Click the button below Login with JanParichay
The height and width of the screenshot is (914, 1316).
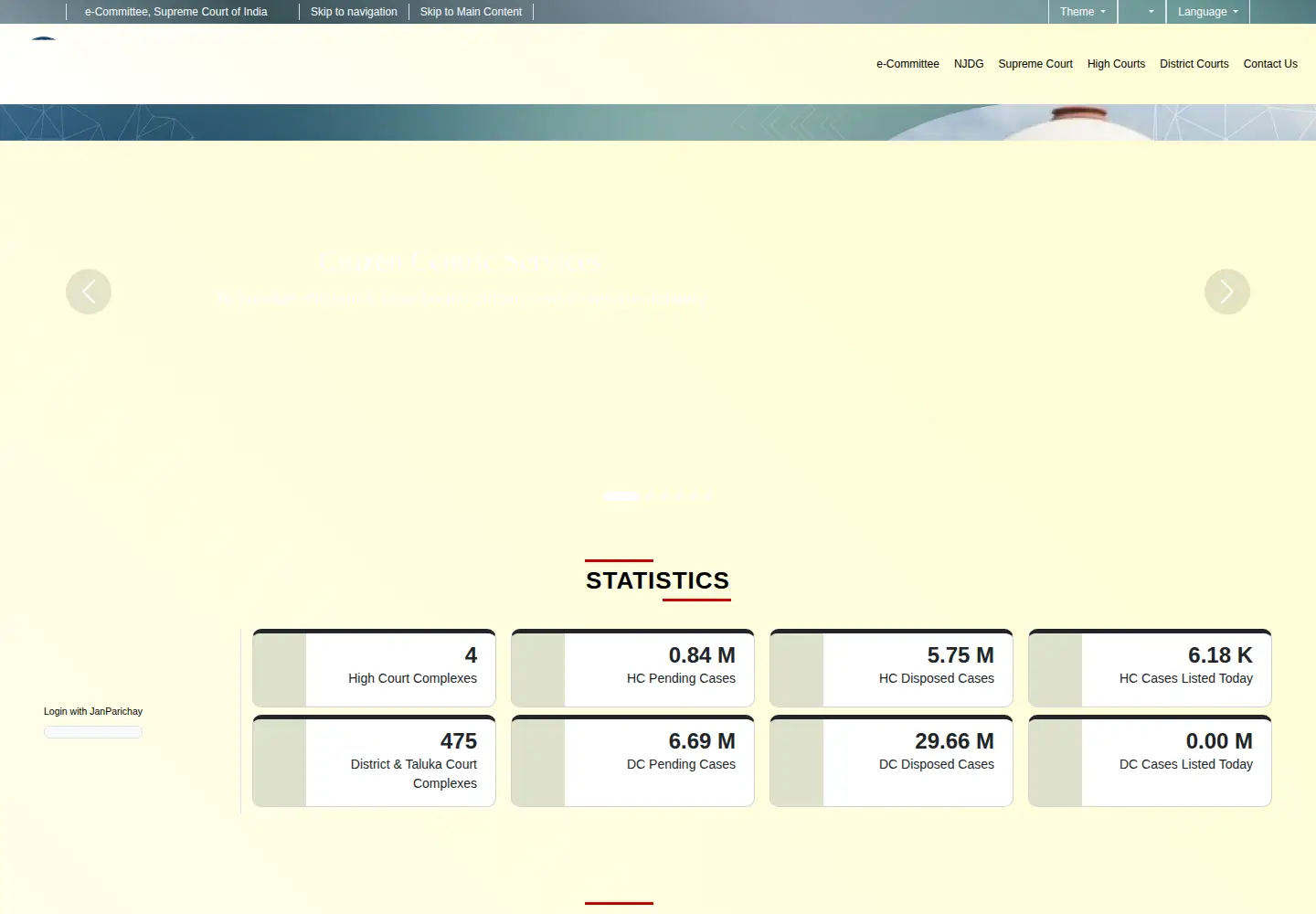click(x=93, y=732)
